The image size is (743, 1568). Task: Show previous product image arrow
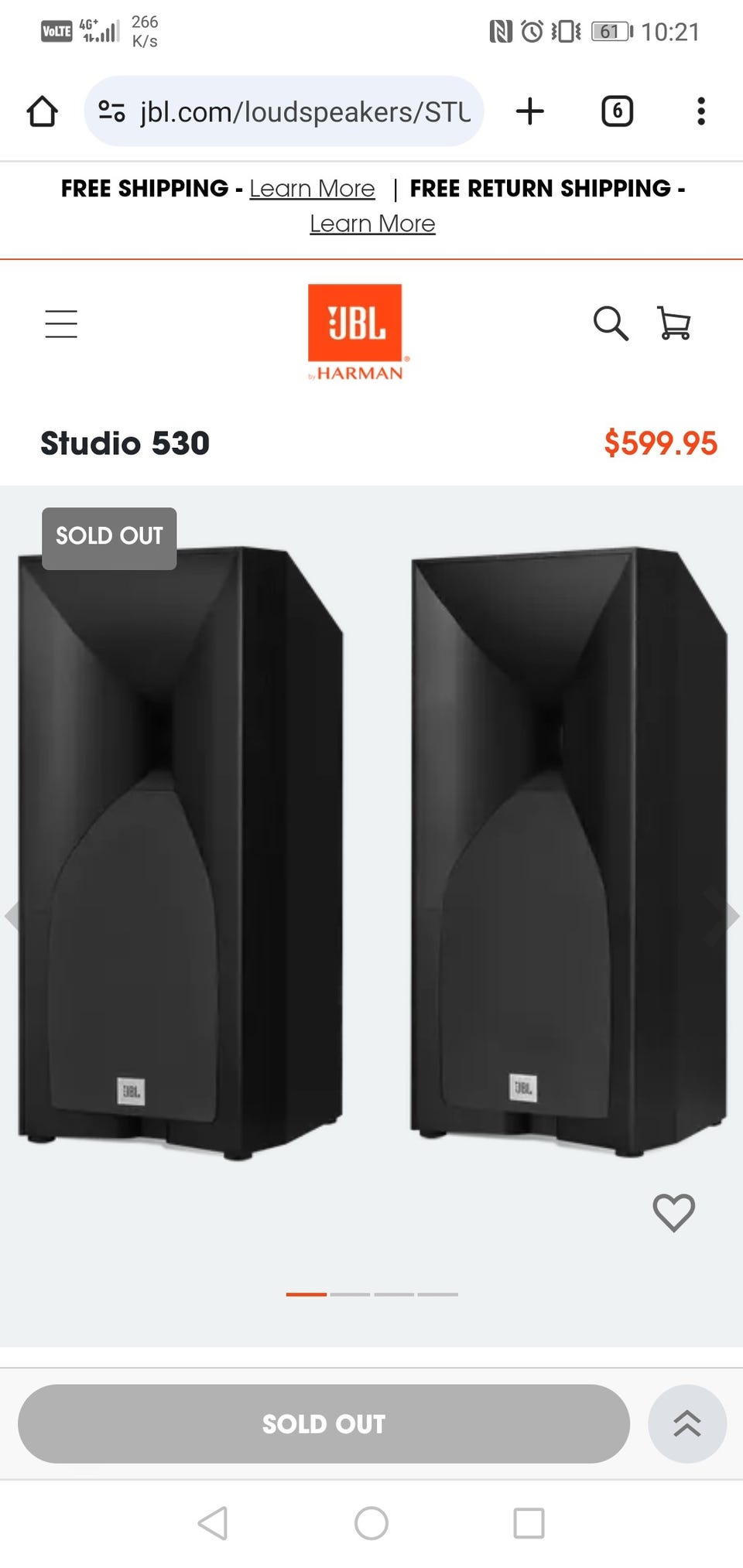click(x=12, y=916)
